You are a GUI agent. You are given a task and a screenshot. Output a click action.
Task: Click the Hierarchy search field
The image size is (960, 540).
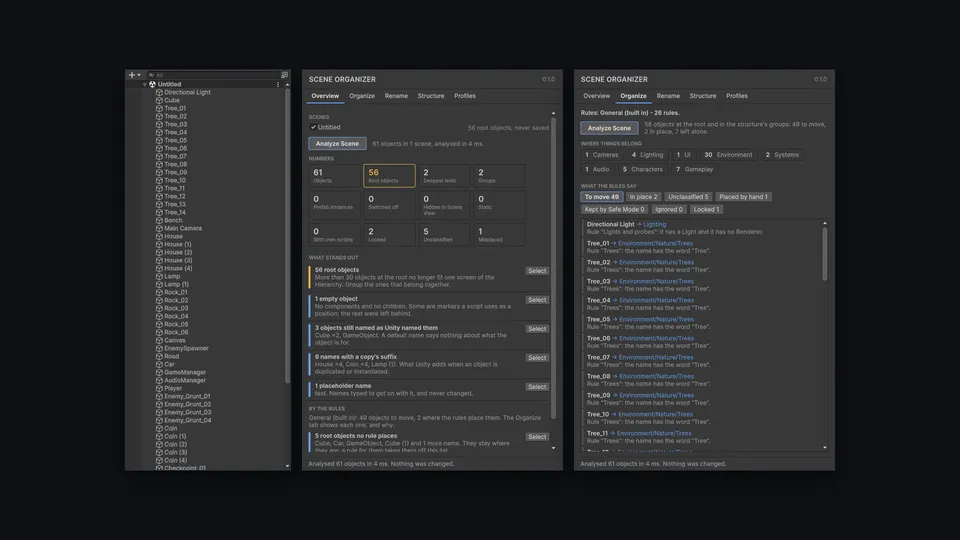coord(212,75)
